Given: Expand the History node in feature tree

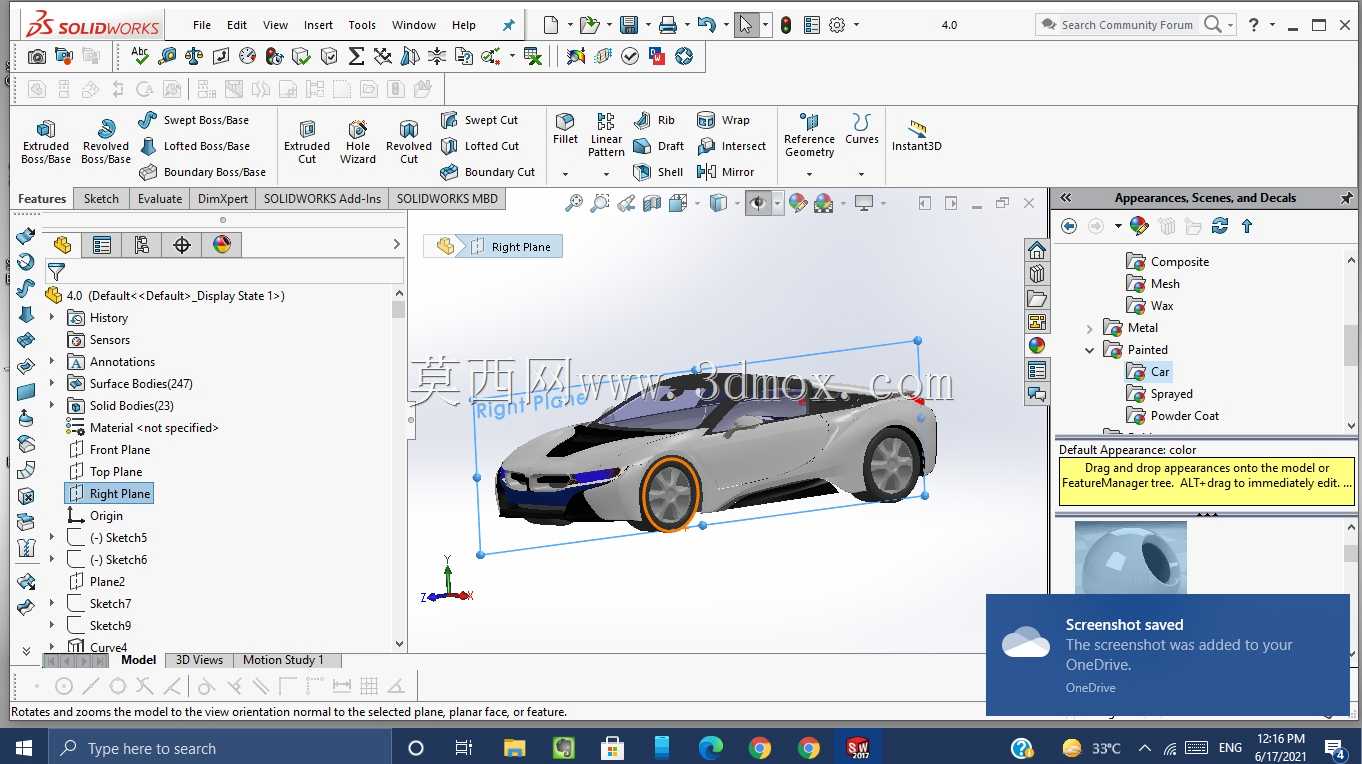Looking at the screenshot, I should click(52, 318).
